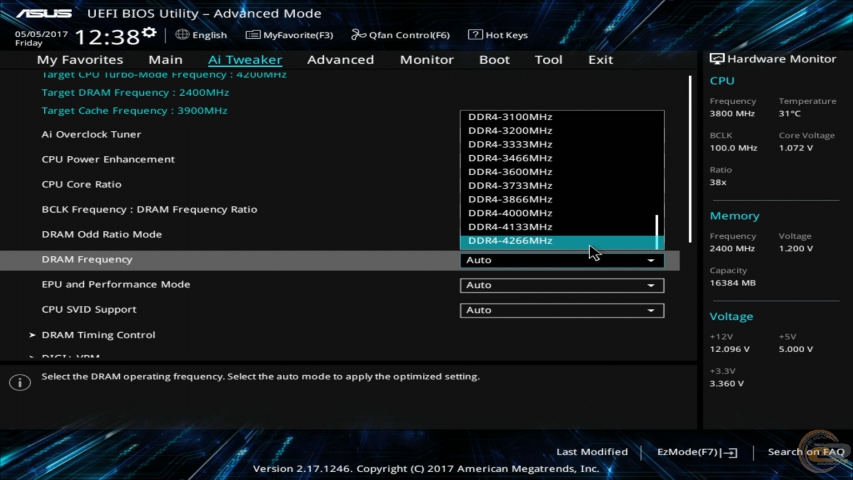Screen dimensions: 853x480
Task: Click BCLK value 100.0 MHz
Action: click(733, 148)
